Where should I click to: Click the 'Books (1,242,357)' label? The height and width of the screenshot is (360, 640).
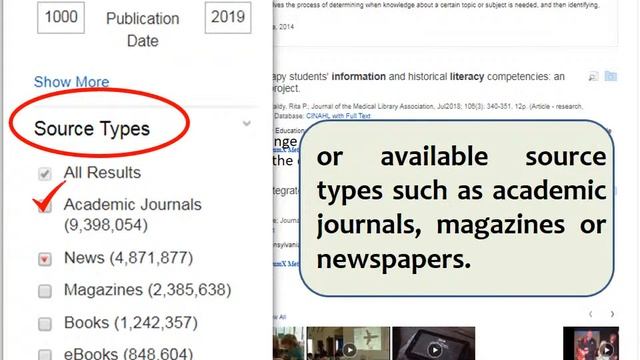(131, 323)
